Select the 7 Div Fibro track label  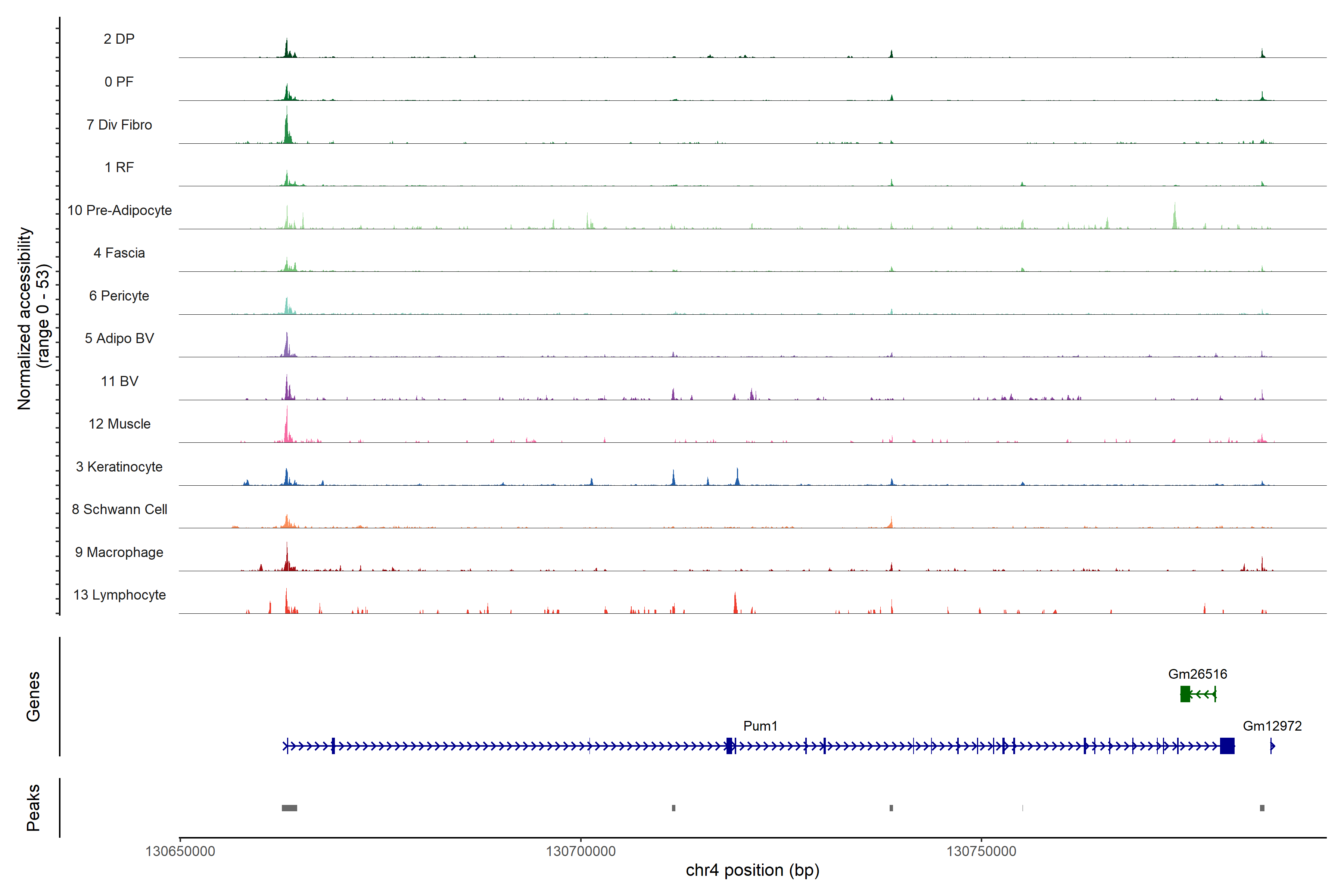[119, 125]
